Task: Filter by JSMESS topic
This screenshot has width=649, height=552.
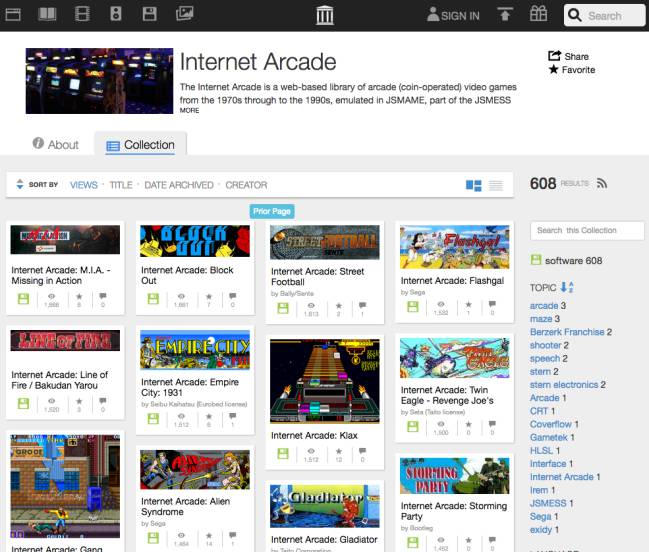Action: point(548,503)
